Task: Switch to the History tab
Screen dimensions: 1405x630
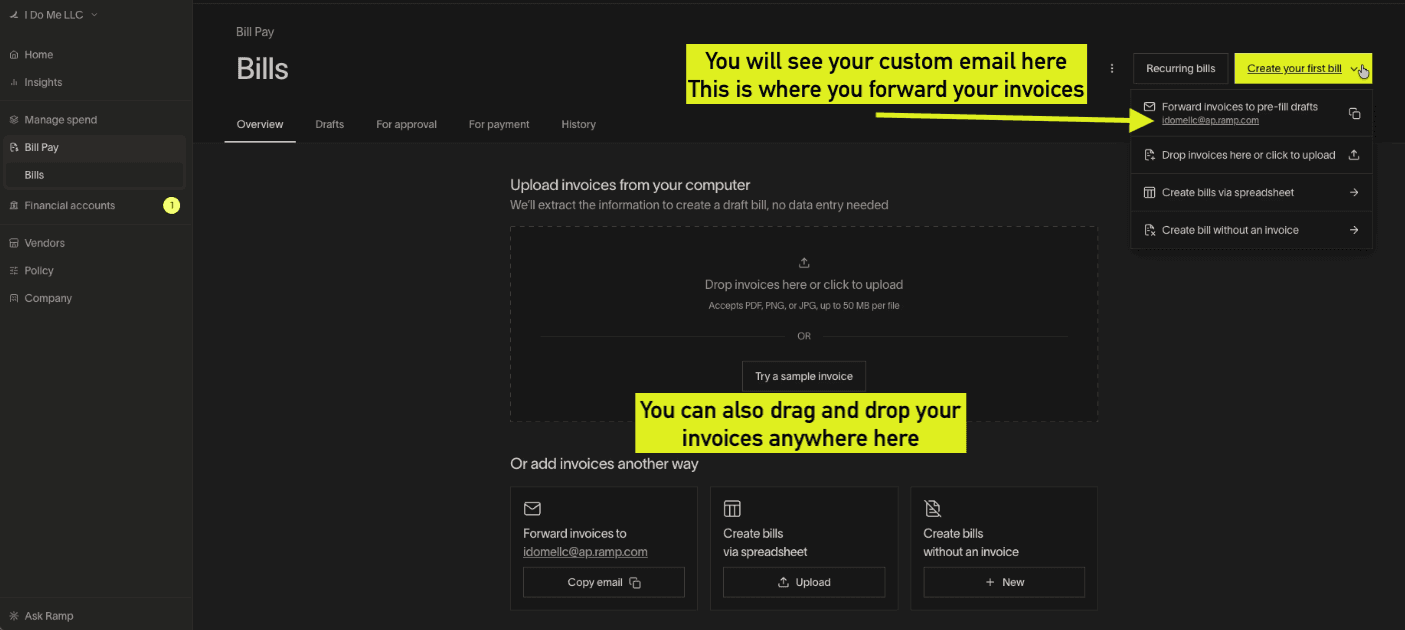Action: 578,124
